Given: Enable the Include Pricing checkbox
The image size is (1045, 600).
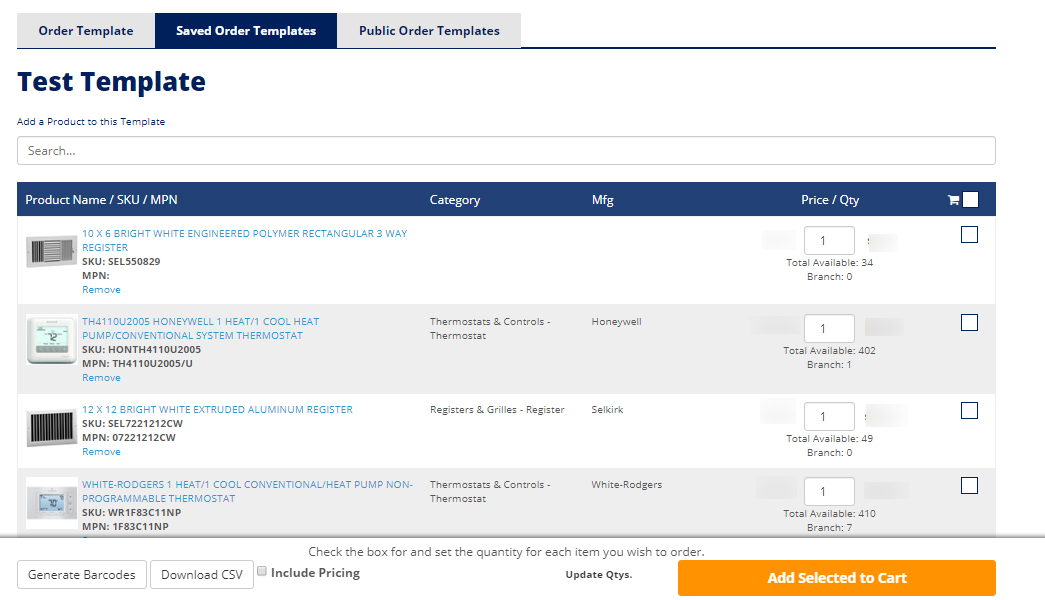Looking at the screenshot, I should [x=262, y=571].
